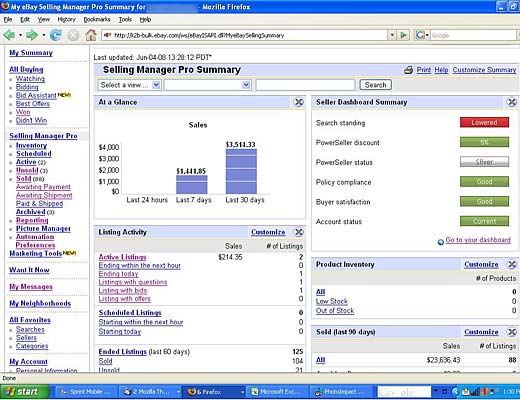Click the search text field beside Search button
520x400 pixels.
[305, 85]
